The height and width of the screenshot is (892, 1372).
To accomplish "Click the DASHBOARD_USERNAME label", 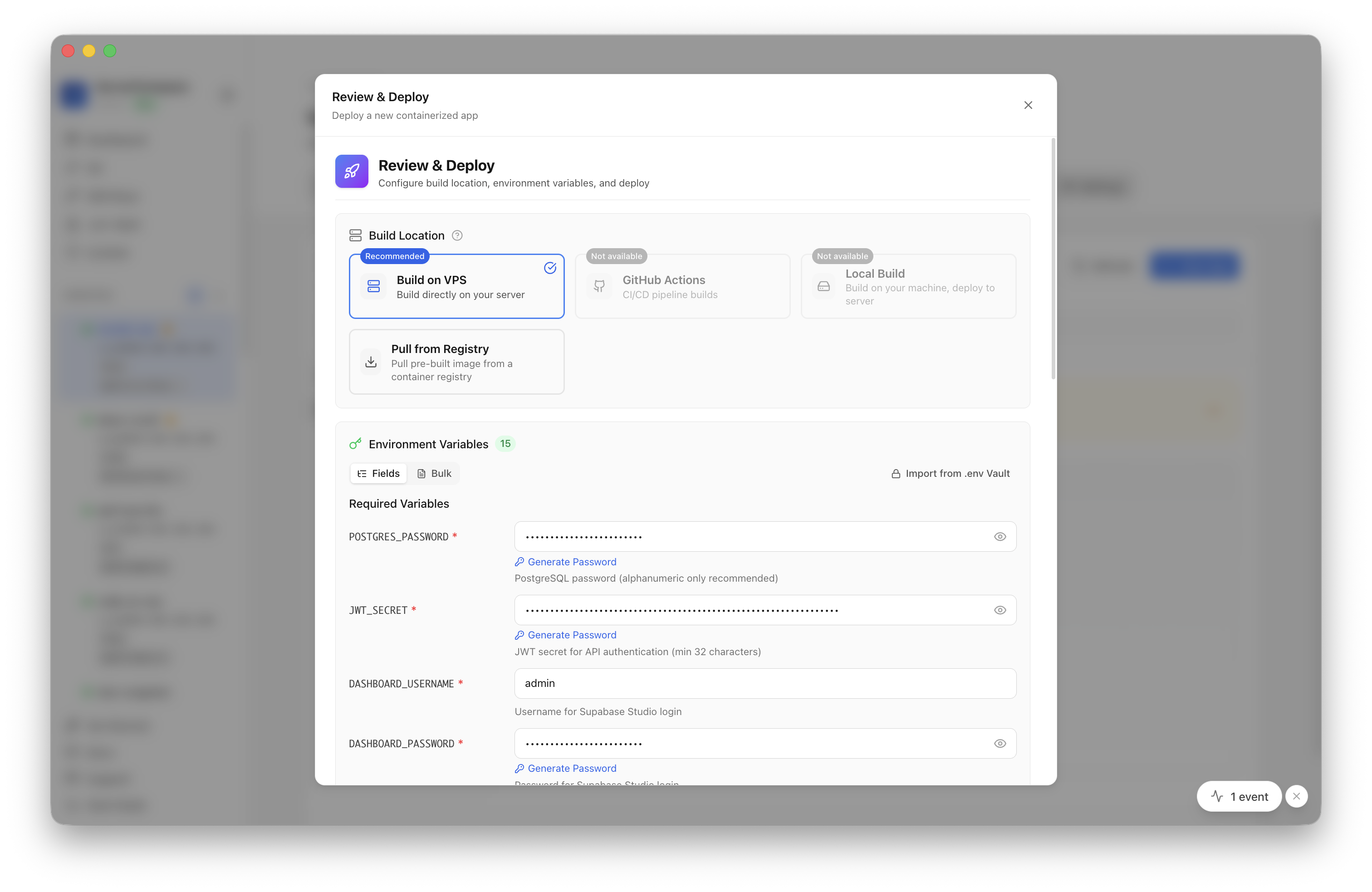I will (x=401, y=684).
